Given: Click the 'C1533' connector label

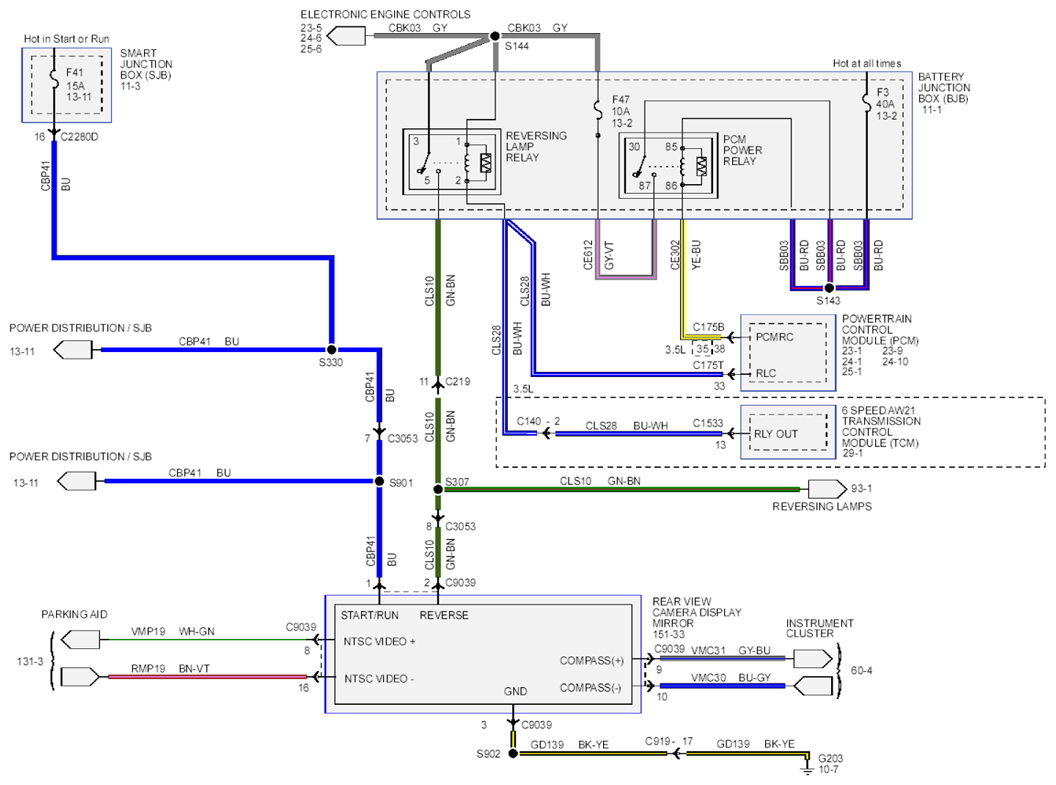Looking at the screenshot, I should (708, 423).
